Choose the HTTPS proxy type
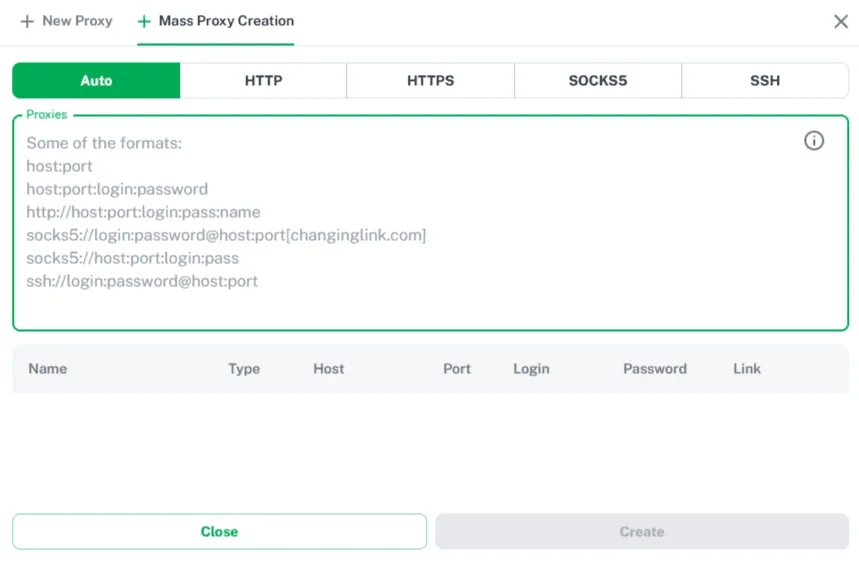This screenshot has width=859, height=569. [x=431, y=81]
